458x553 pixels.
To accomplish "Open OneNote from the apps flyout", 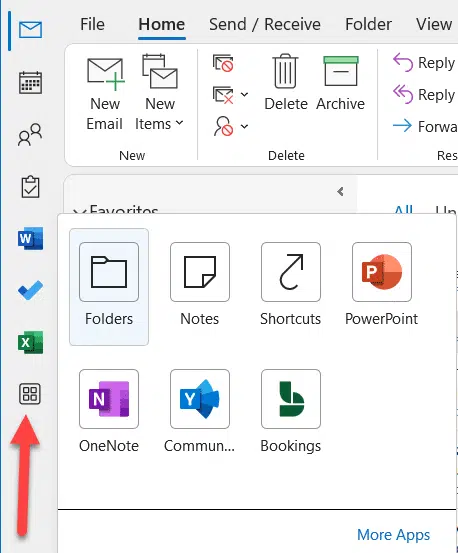I will point(109,411).
